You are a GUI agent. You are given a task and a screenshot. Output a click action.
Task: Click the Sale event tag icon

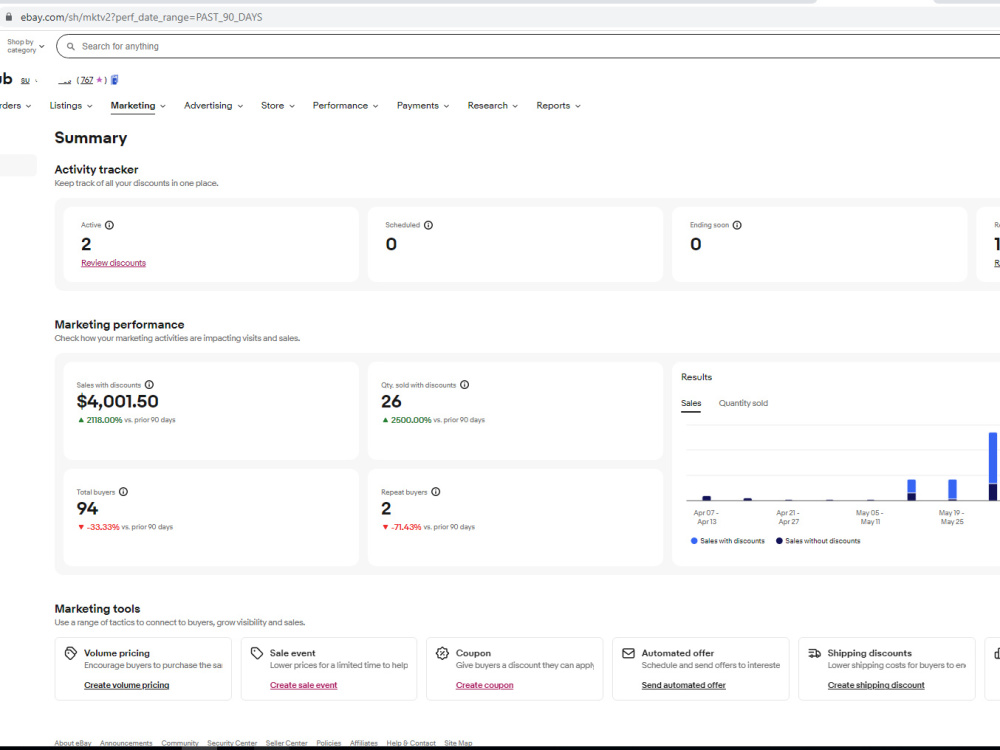(x=257, y=653)
